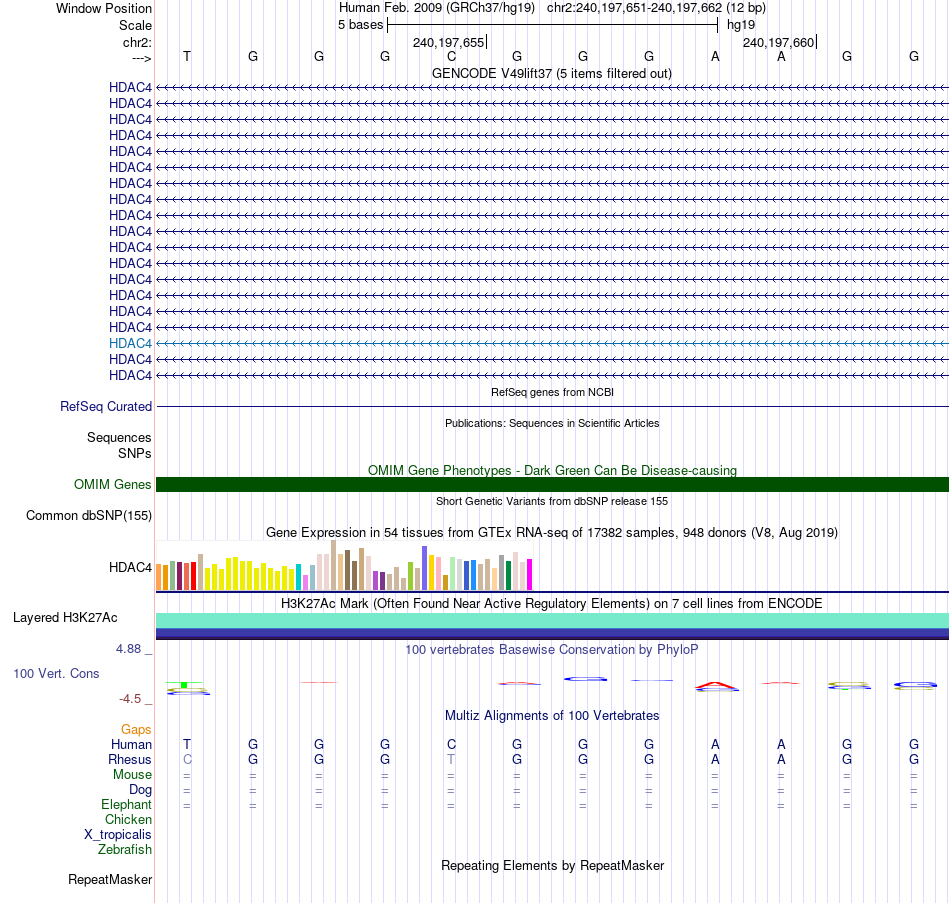This screenshot has width=950, height=903.
Task: Select the Chicken alignment row label
Action: (x=128, y=819)
